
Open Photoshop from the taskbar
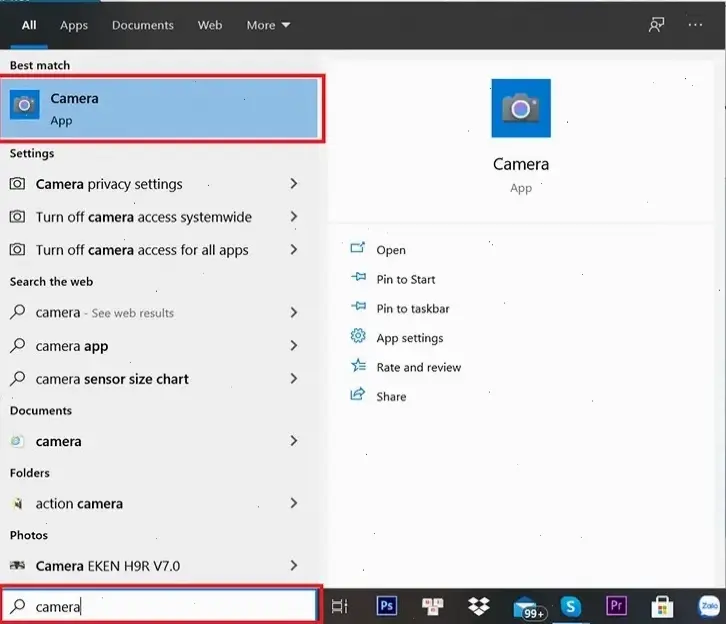pos(386,606)
